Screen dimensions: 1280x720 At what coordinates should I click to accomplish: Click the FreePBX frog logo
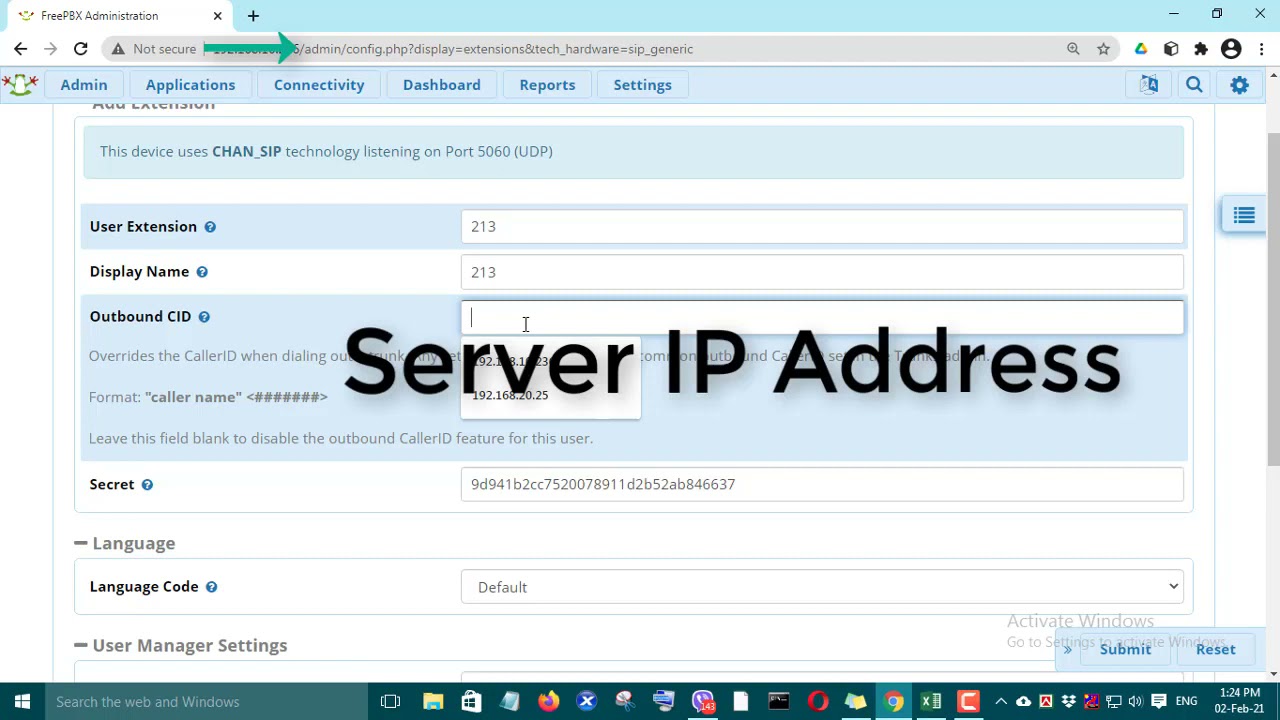(x=20, y=85)
